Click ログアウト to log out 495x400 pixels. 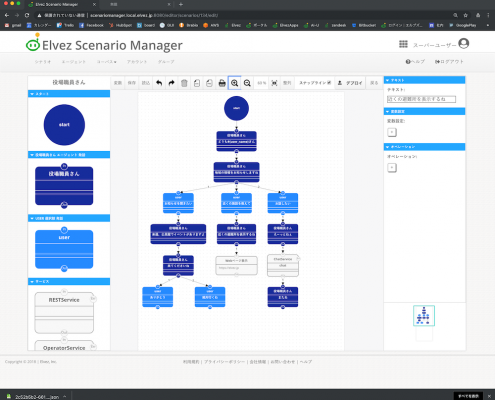click(x=449, y=62)
